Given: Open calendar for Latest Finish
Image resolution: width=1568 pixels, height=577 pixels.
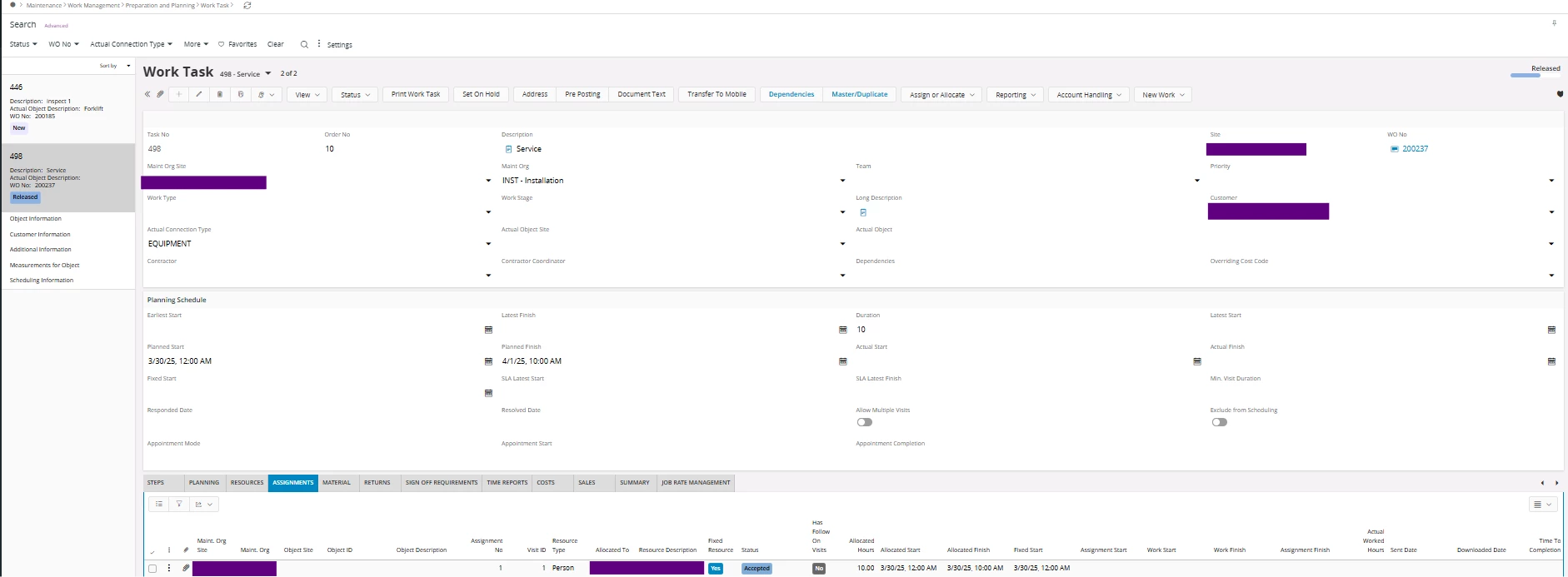Looking at the screenshot, I should [x=842, y=330].
